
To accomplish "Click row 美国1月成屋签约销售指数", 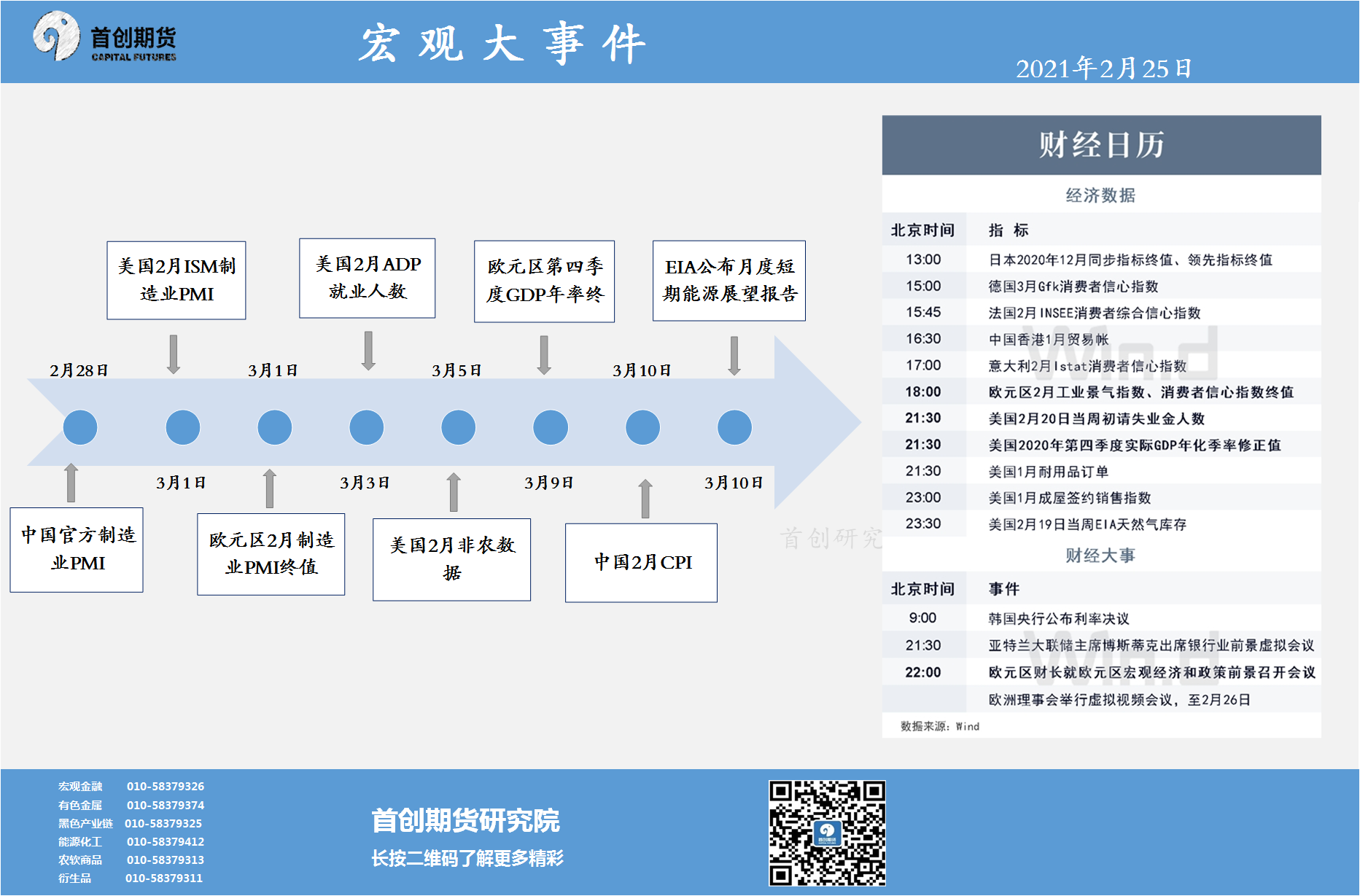I will [1102, 498].
